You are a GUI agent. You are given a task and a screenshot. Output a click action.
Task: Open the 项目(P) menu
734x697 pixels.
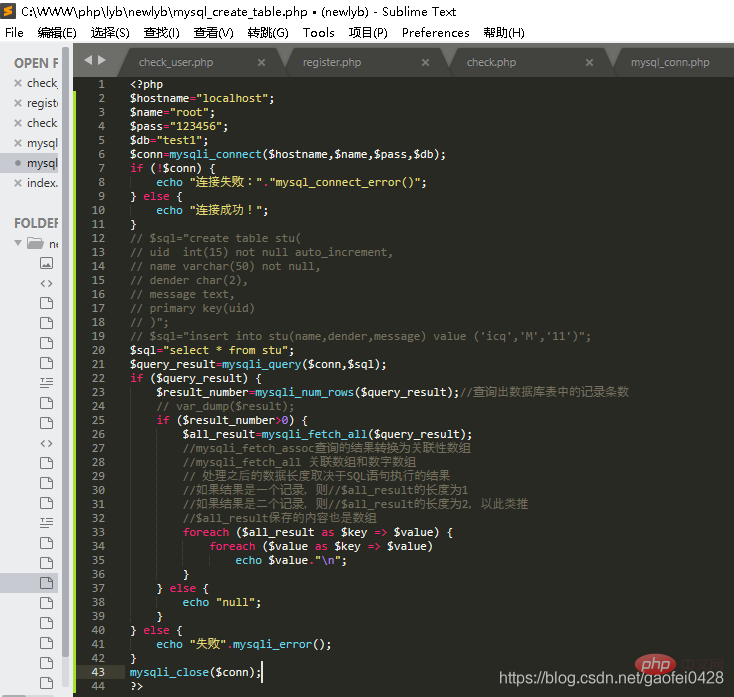point(368,32)
